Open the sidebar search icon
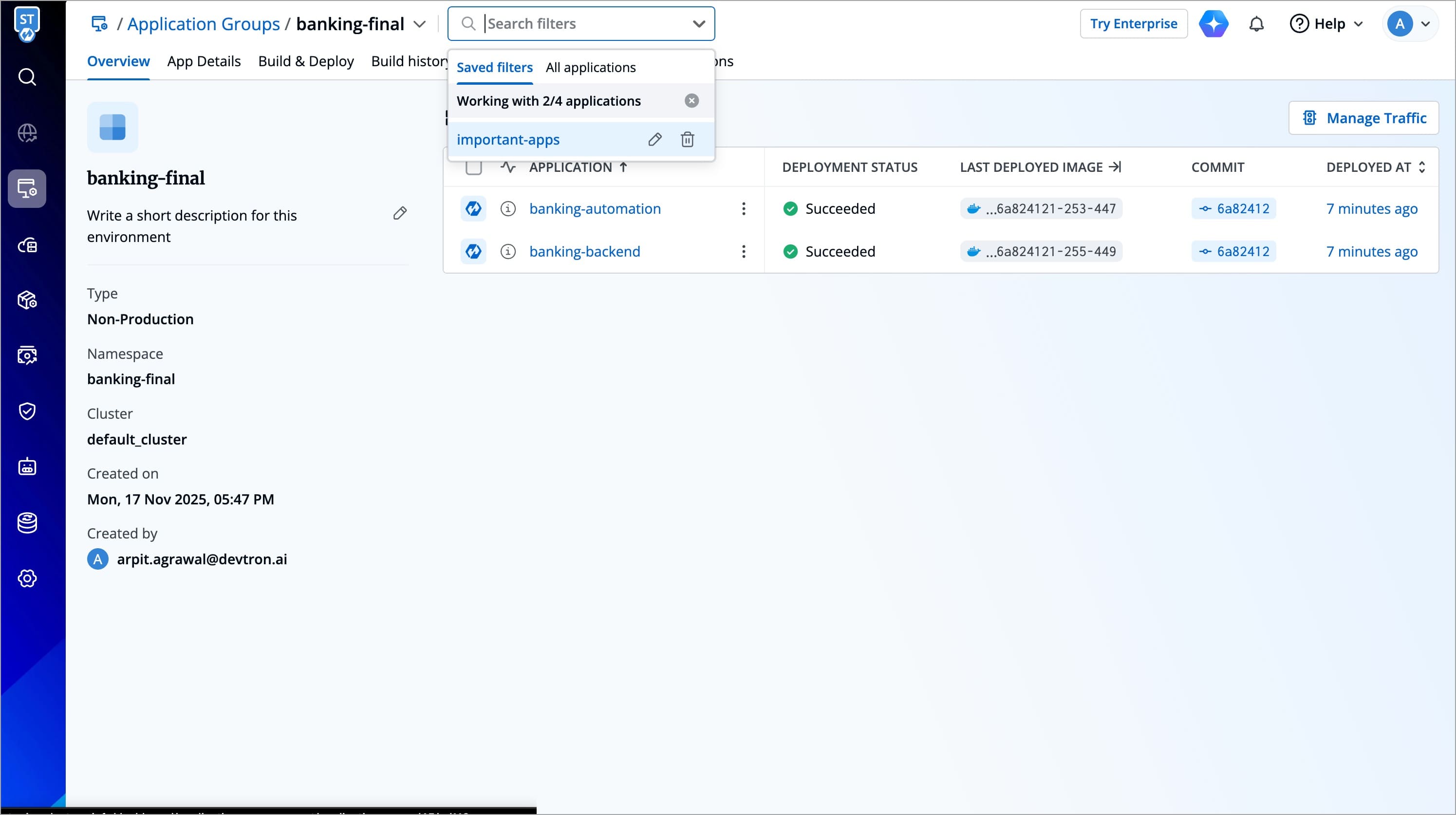This screenshot has height=815, width=1456. pos(27,76)
